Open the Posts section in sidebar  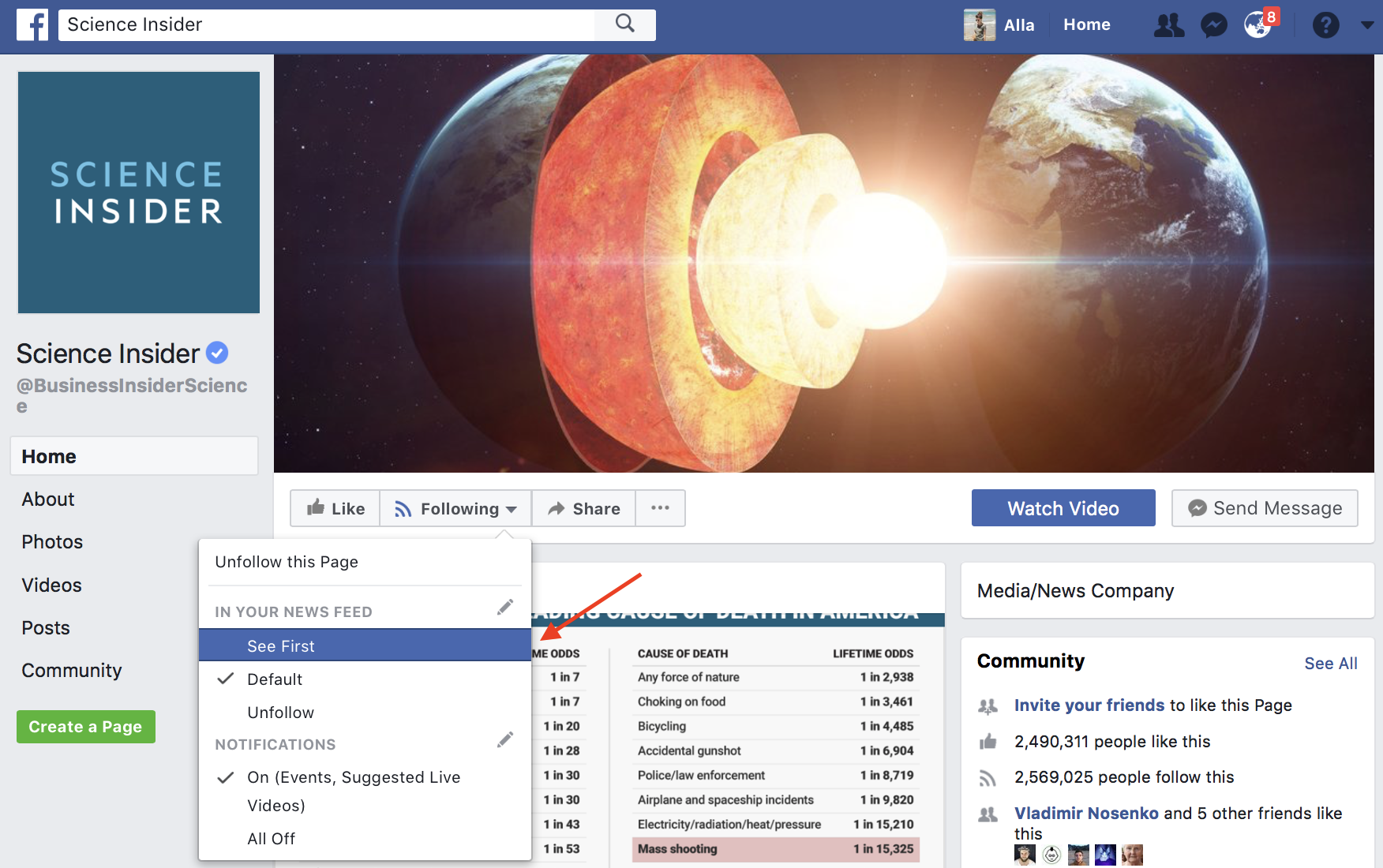click(x=46, y=628)
